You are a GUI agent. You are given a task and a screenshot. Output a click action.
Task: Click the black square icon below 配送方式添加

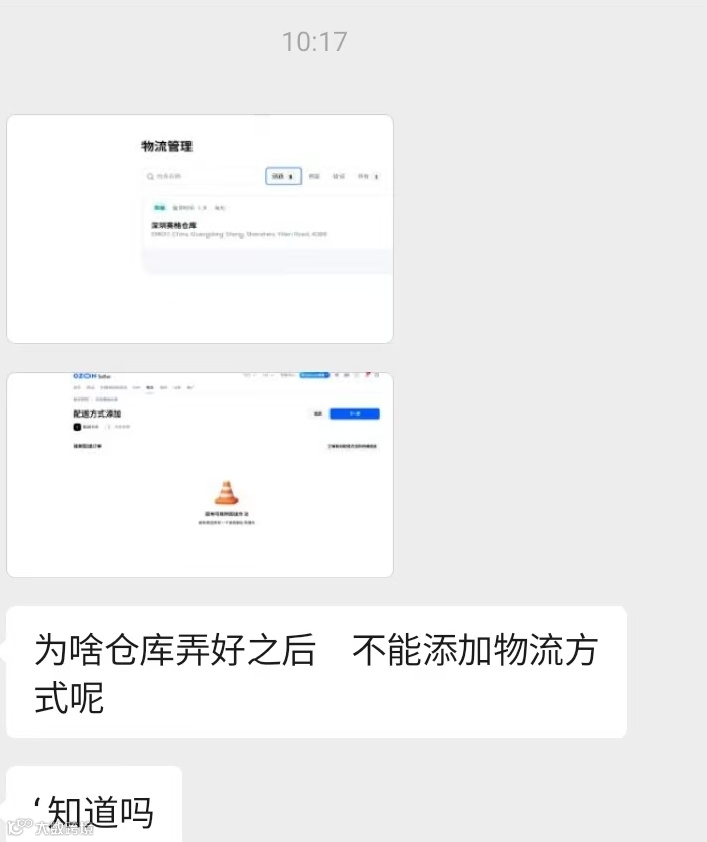pos(77,427)
